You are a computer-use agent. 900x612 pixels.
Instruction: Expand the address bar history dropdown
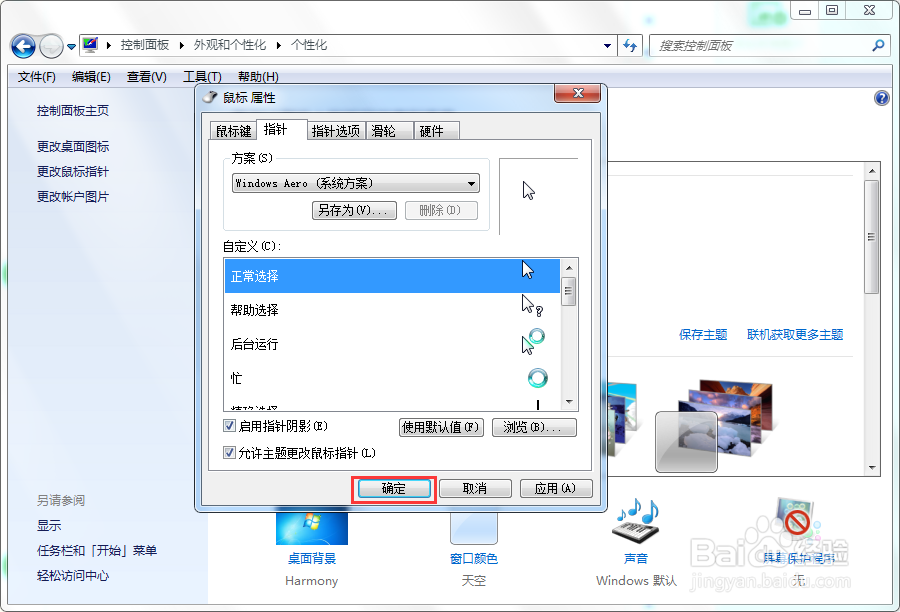pyautogui.click(x=608, y=46)
